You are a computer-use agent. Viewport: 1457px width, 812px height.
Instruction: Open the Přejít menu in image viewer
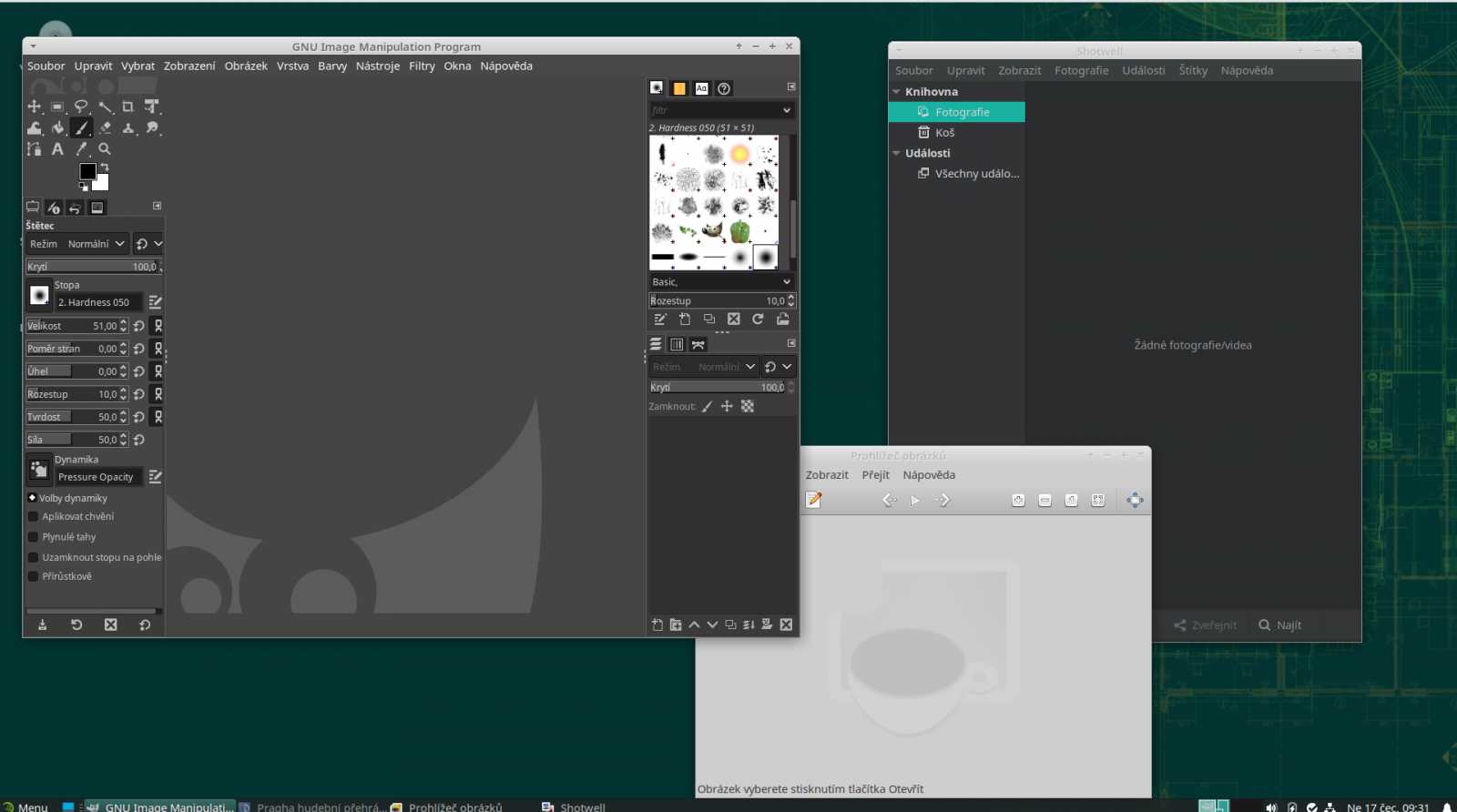tap(875, 475)
